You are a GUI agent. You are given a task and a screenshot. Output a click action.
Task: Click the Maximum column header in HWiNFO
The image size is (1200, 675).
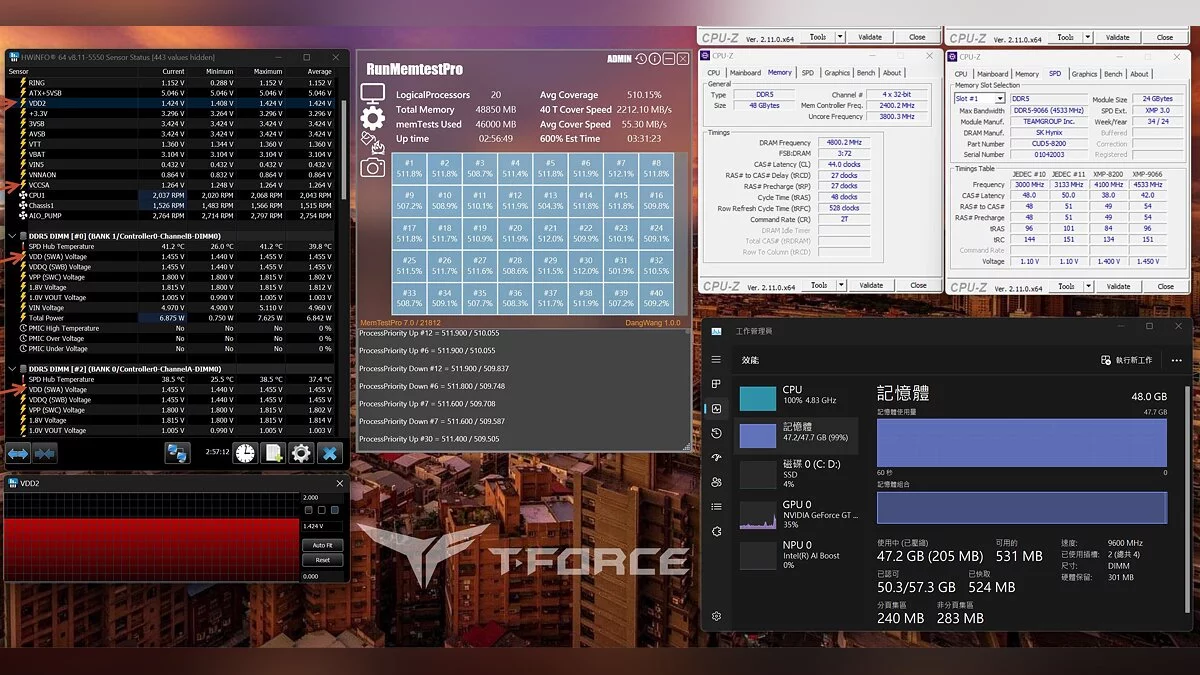(268, 72)
